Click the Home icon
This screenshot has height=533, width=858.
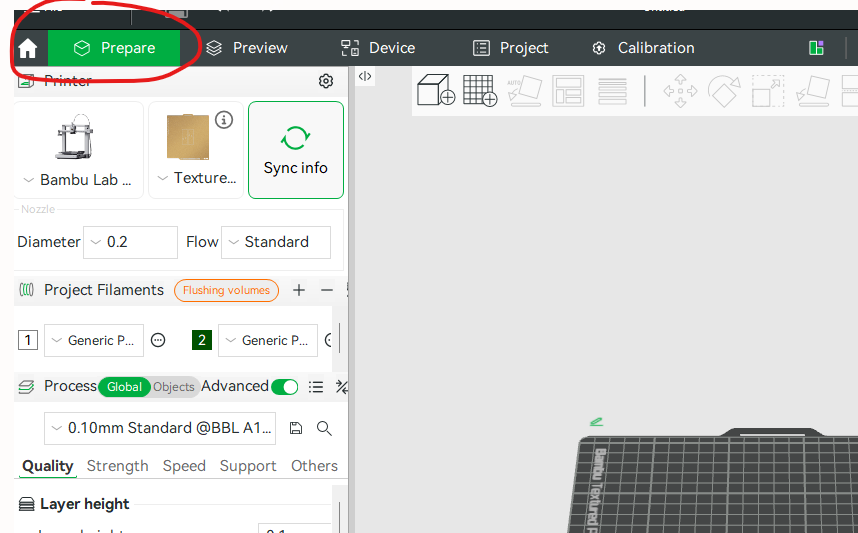(27, 48)
